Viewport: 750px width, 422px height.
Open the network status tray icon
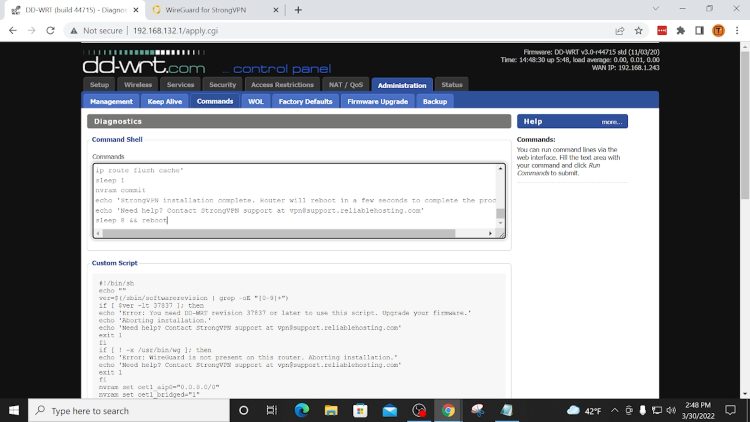[657, 411]
